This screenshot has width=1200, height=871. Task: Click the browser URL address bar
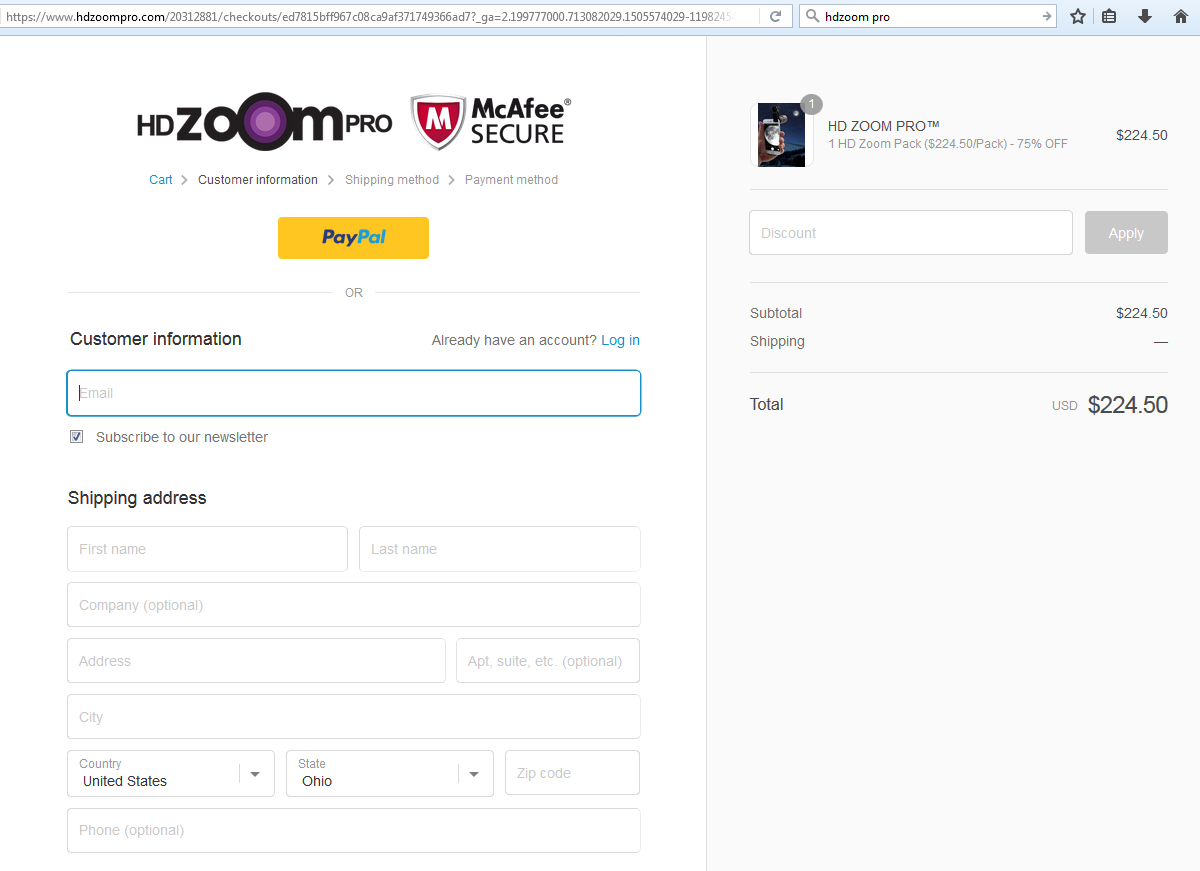[x=378, y=16]
